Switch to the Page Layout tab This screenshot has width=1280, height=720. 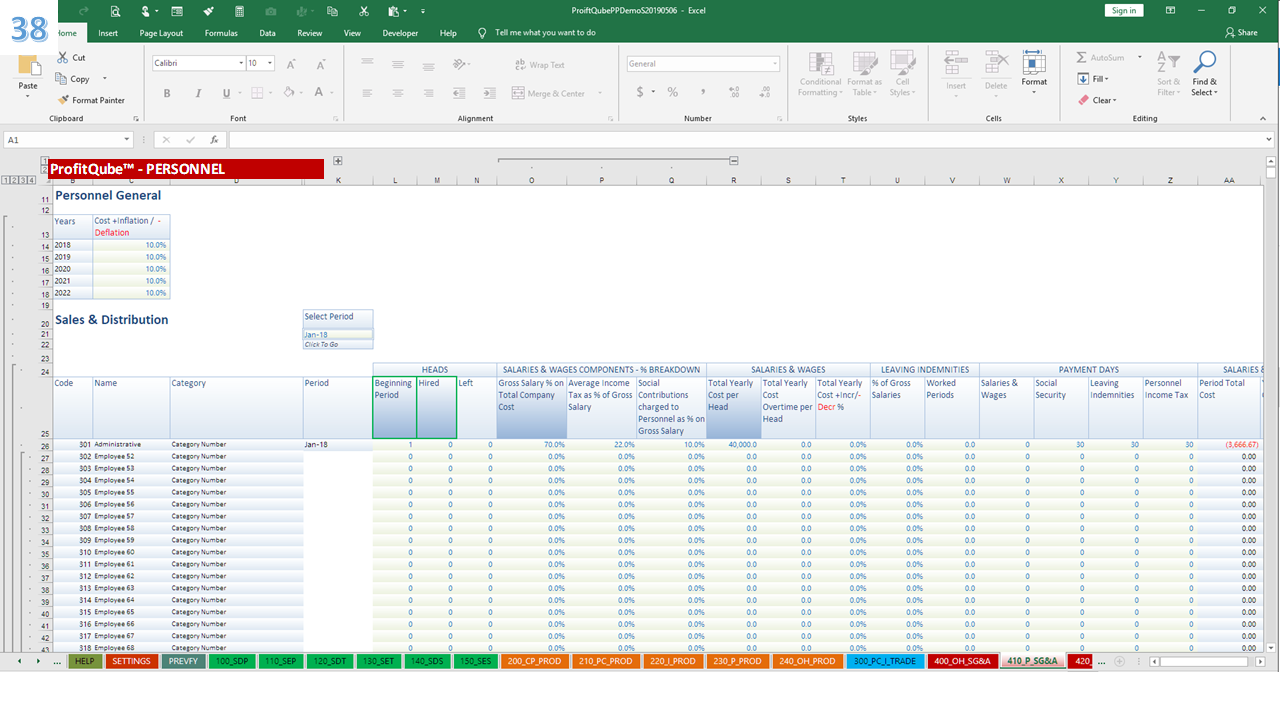(161, 33)
